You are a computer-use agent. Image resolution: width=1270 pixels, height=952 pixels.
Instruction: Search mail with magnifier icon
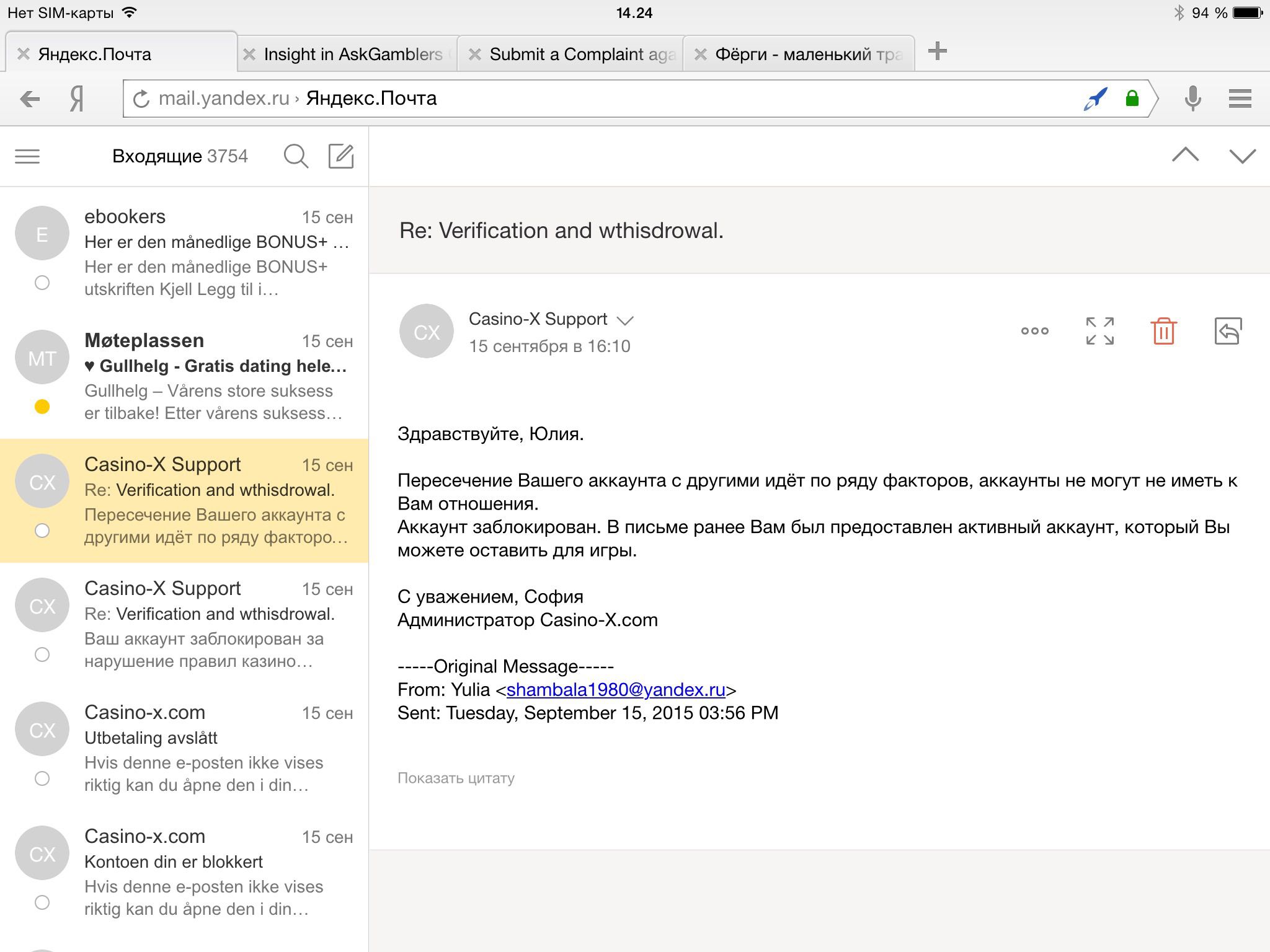(296, 156)
